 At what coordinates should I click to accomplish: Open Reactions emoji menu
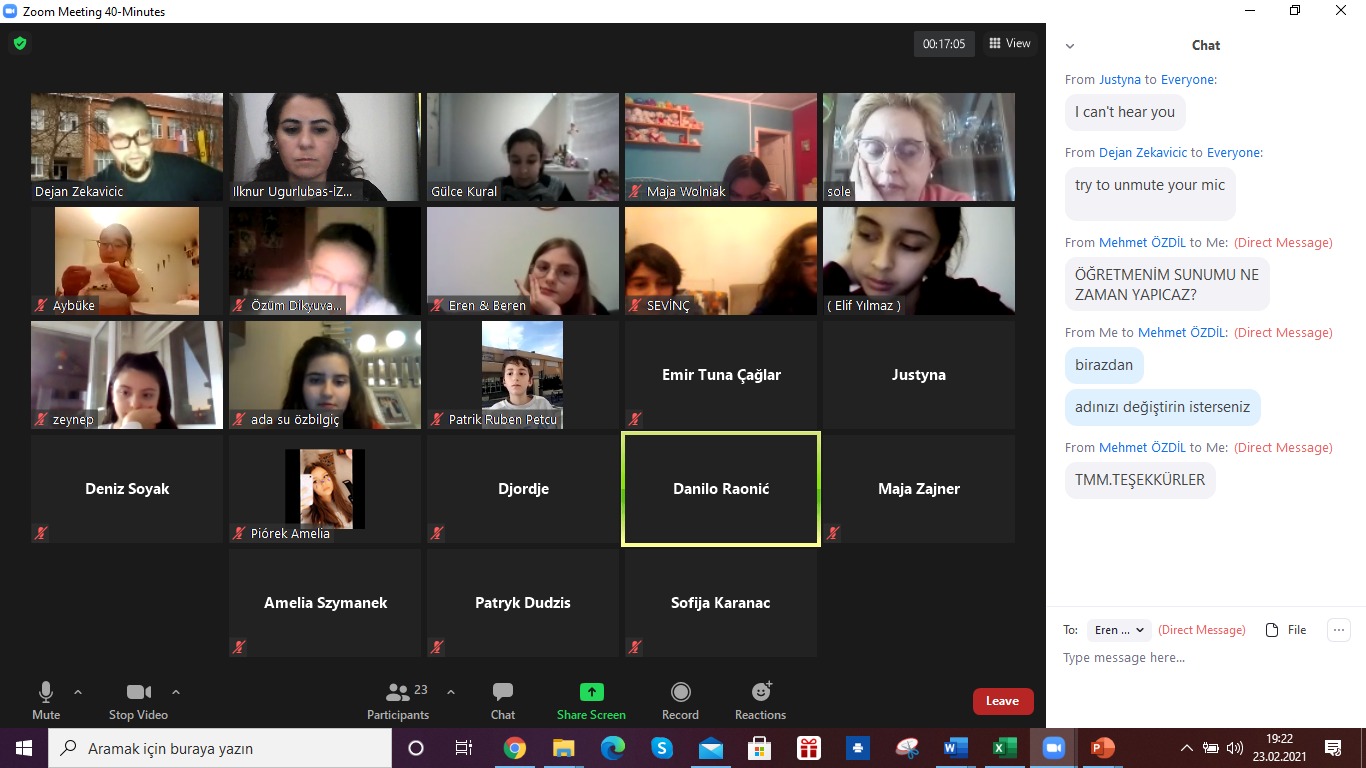[x=760, y=700]
